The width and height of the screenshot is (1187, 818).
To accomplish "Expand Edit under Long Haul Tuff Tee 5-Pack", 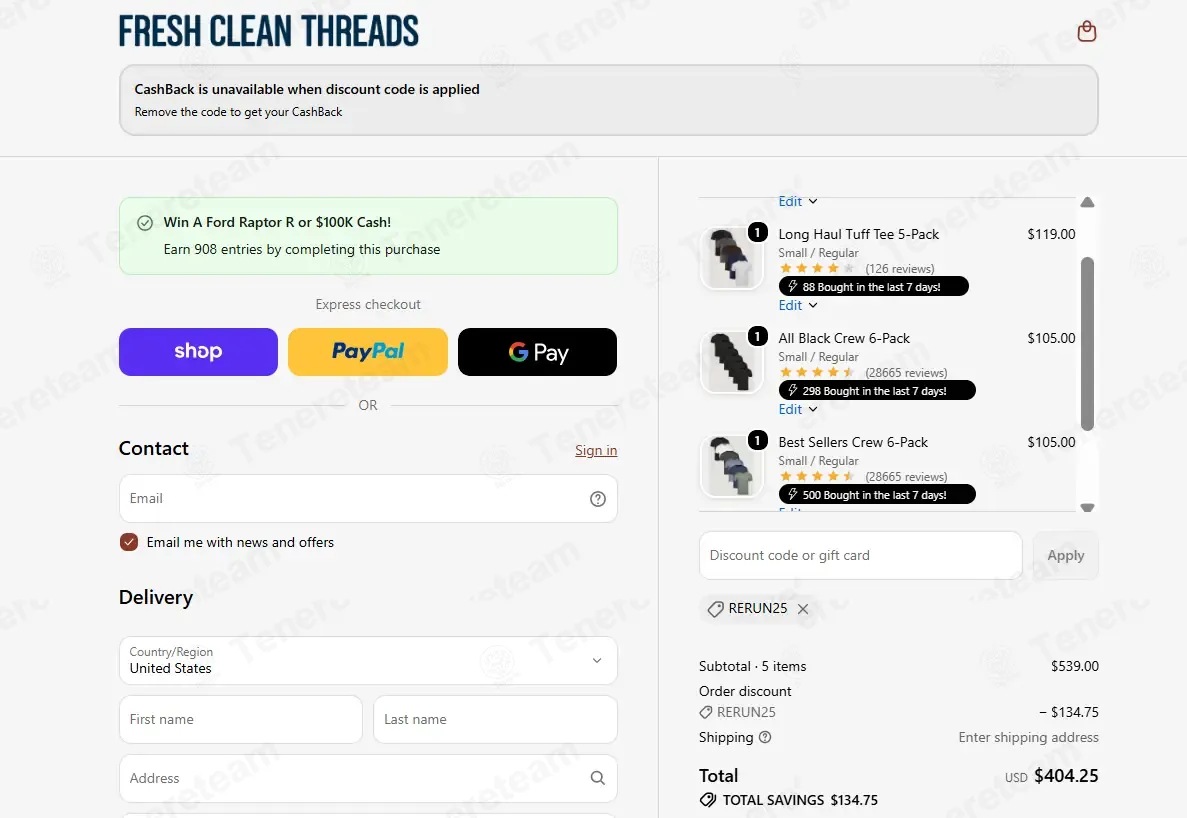I will 798,305.
